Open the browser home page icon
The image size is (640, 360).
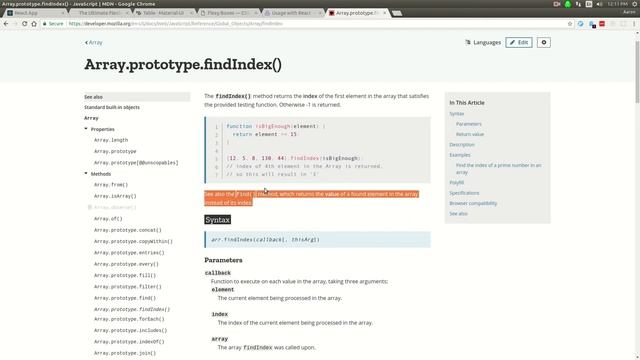tap(34, 24)
